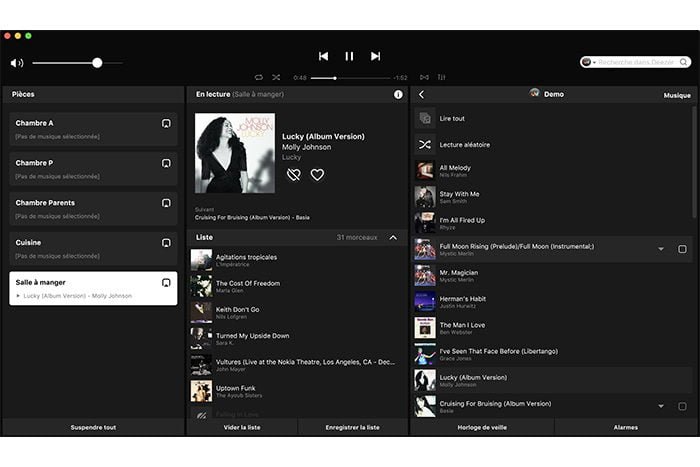
Task: Go back with the Demo back arrow
Action: point(421,95)
